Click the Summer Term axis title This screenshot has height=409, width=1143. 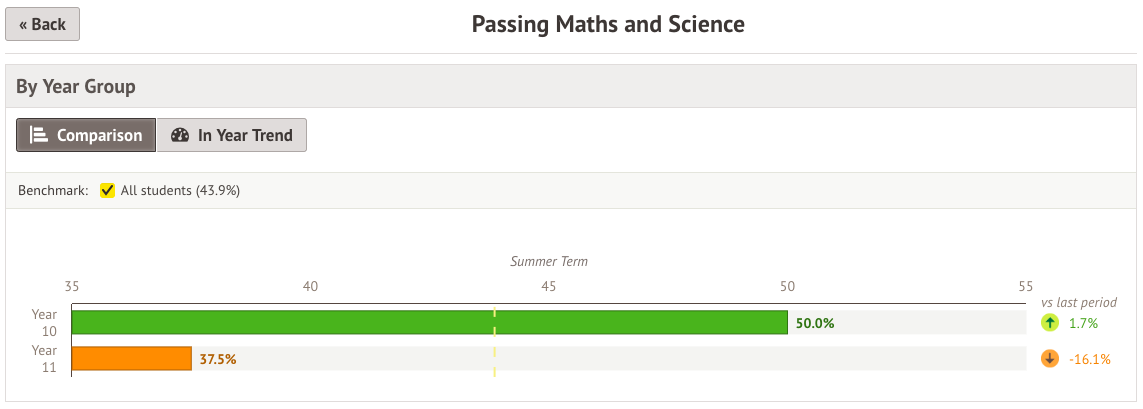549,262
